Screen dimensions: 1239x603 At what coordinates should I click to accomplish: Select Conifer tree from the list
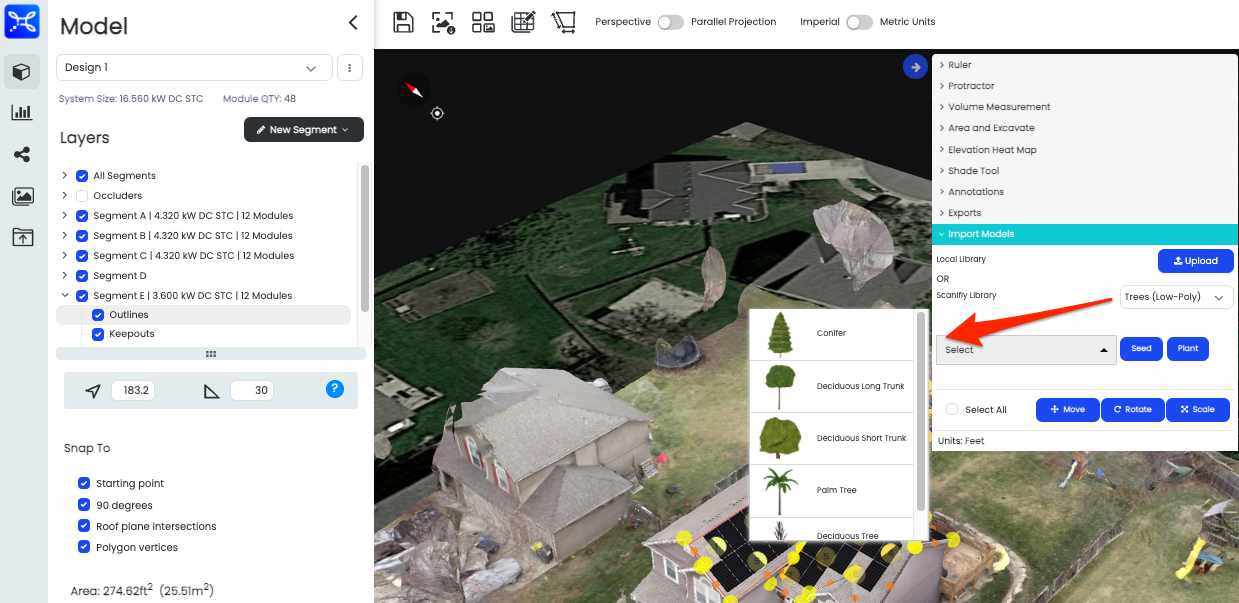832,334
